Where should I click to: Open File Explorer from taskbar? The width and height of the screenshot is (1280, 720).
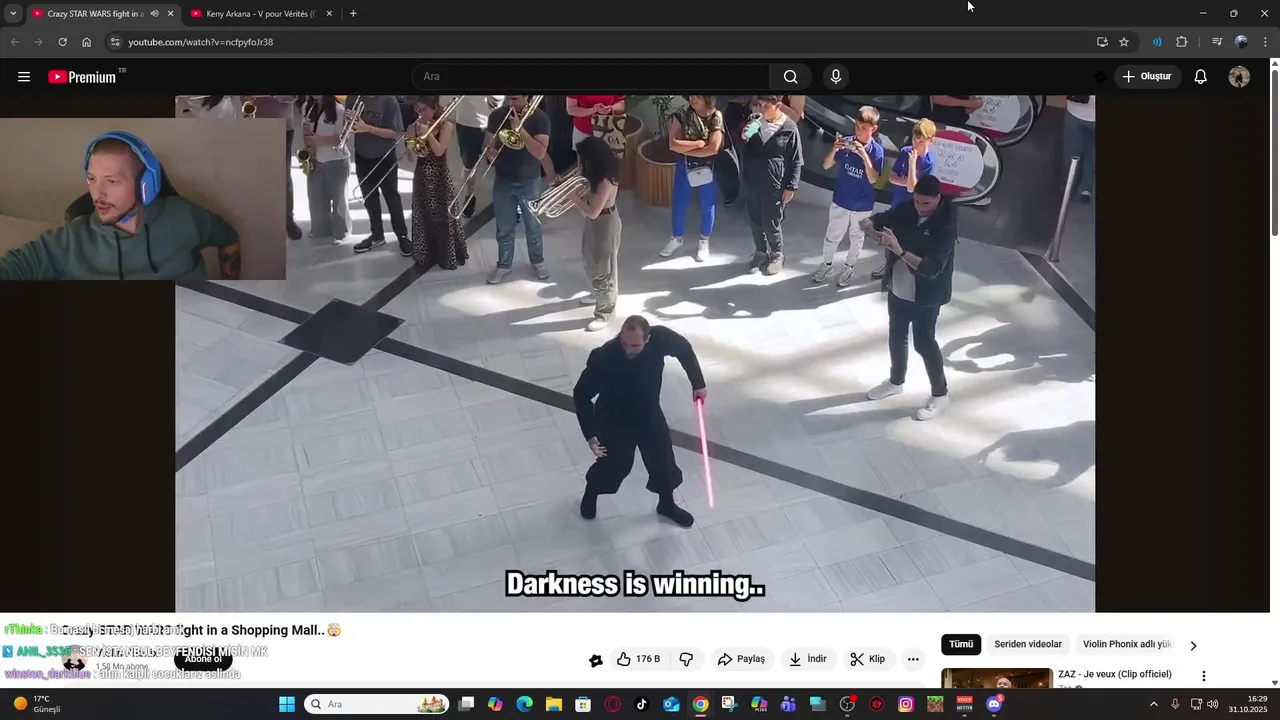click(x=554, y=704)
